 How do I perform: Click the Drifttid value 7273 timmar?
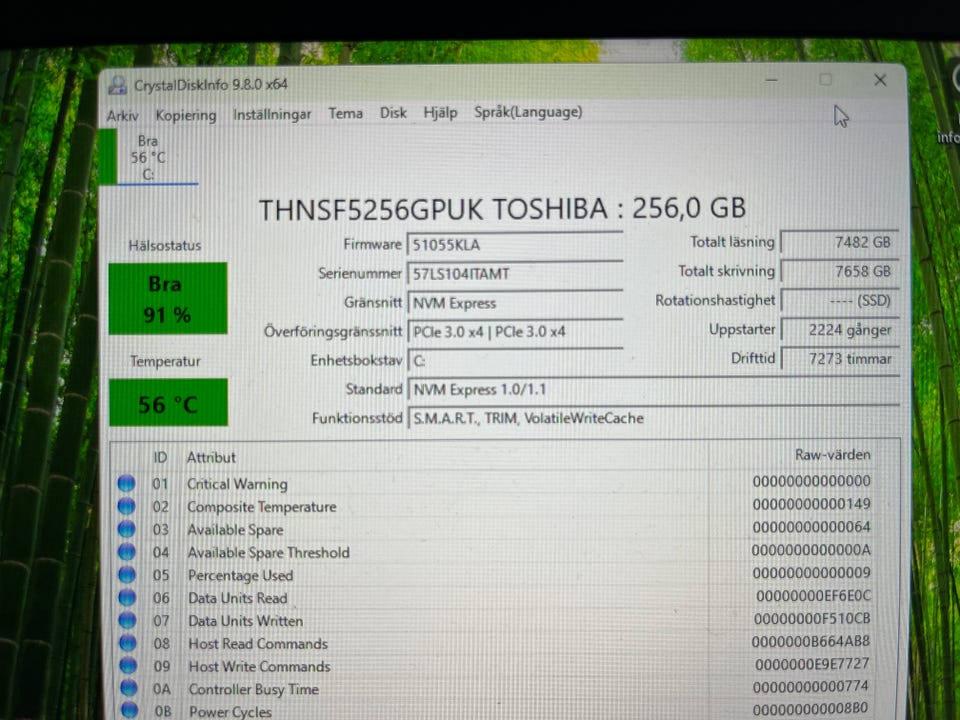coord(839,359)
